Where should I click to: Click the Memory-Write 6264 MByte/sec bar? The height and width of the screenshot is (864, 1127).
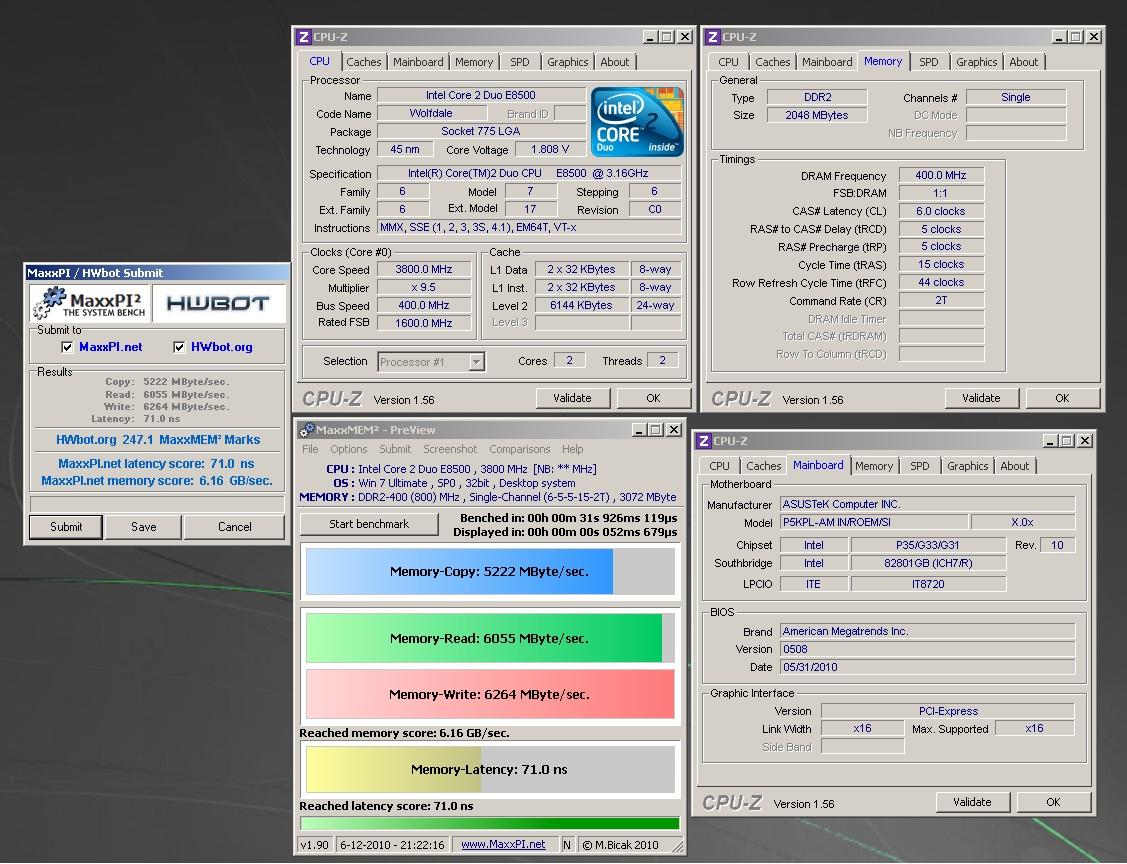(x=490, y=694)
